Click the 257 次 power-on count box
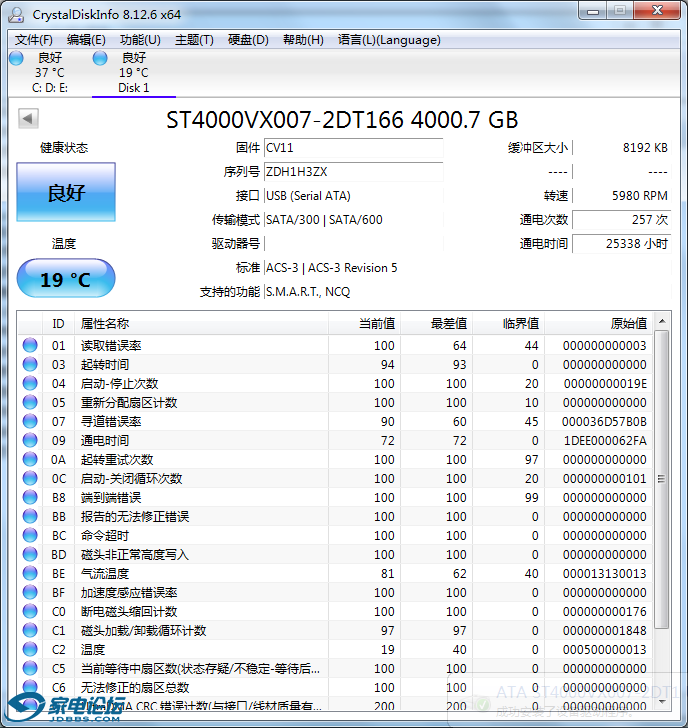Viewport: 688px width, 728px height. tap(622, 220)
